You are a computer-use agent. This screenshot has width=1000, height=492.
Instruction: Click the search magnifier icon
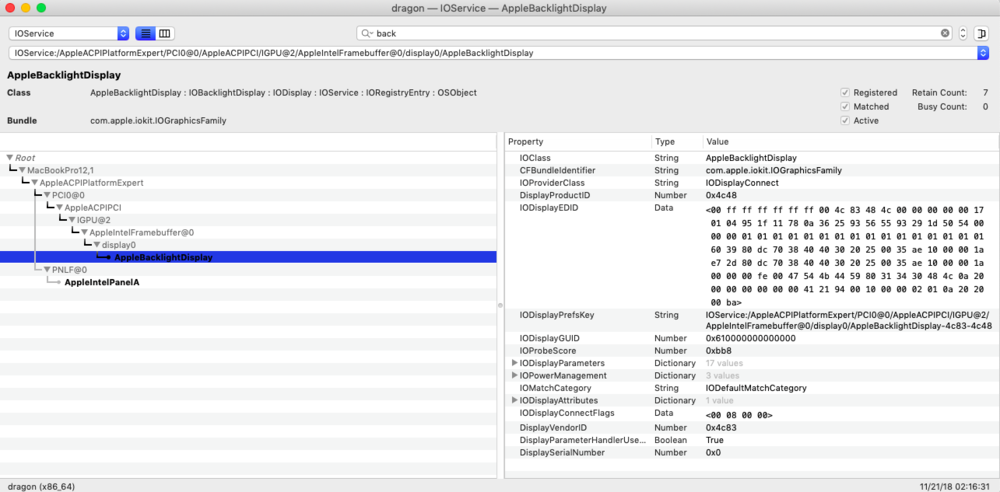click(x=367, y=33)
